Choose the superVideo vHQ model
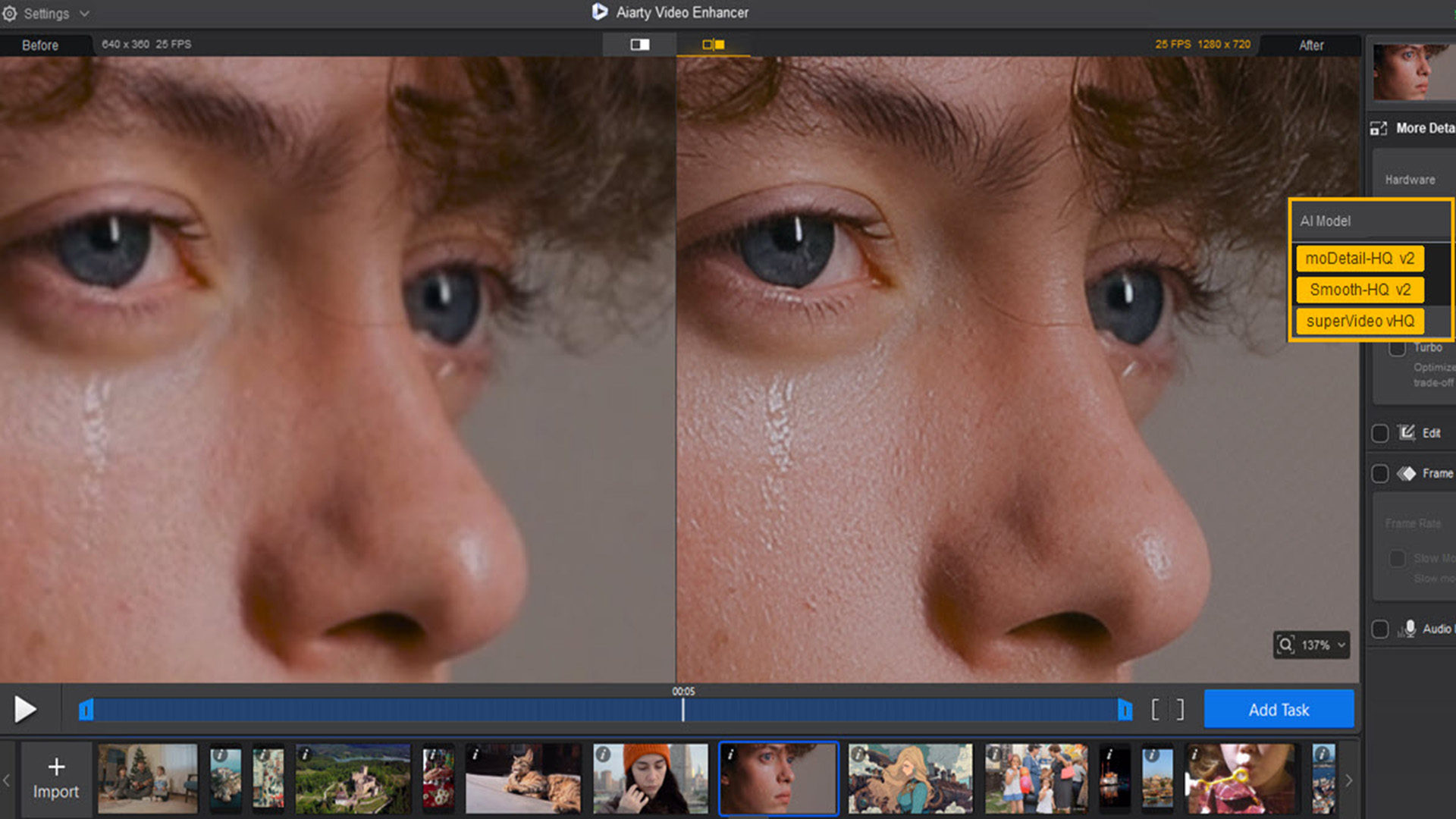This screenshot has width=1456, height=819. point(1360,321)
